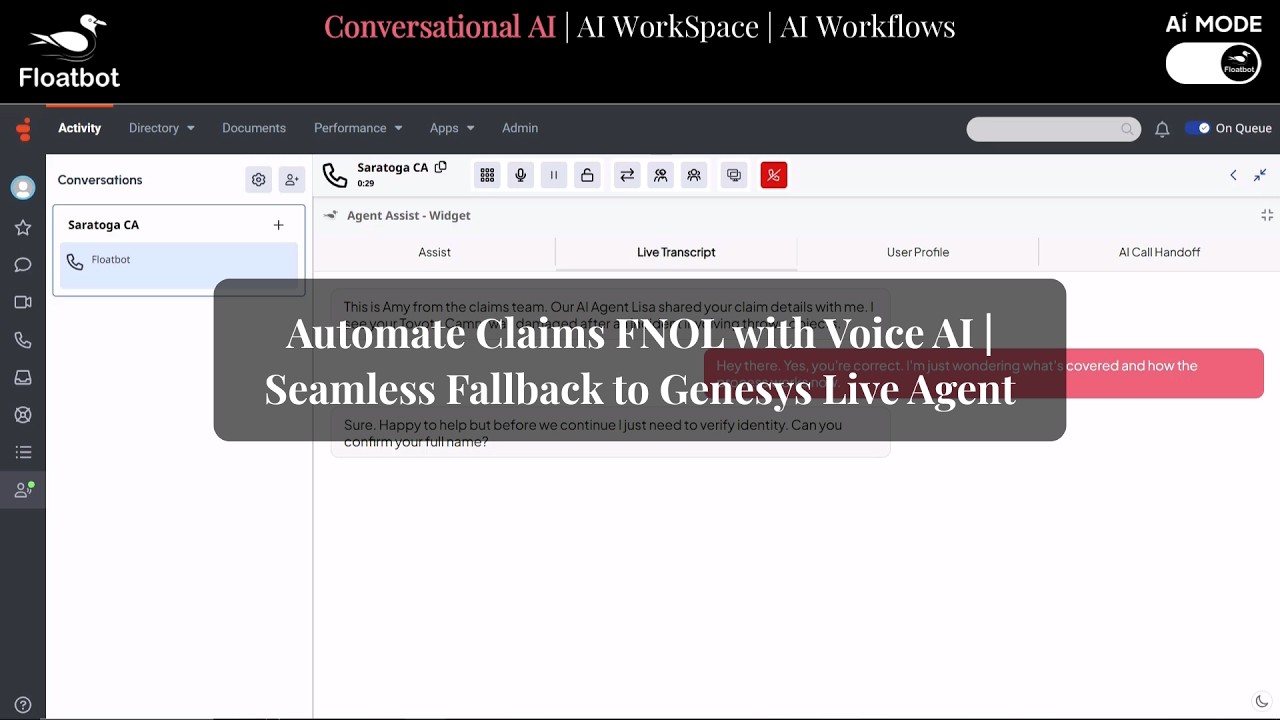Shrink interaction view with diagonal arrows
1280x720 pixels.
[x=1260, y=175]
